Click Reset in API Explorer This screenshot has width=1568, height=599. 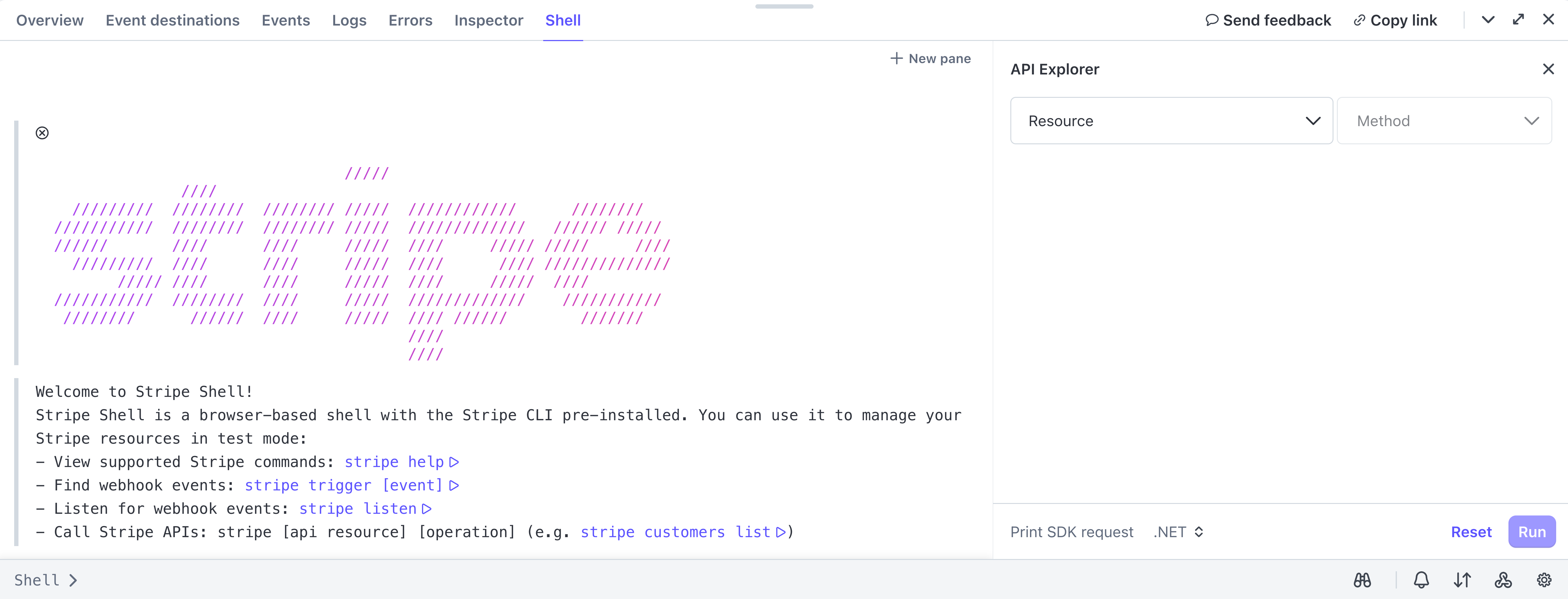coord(1471,532)
